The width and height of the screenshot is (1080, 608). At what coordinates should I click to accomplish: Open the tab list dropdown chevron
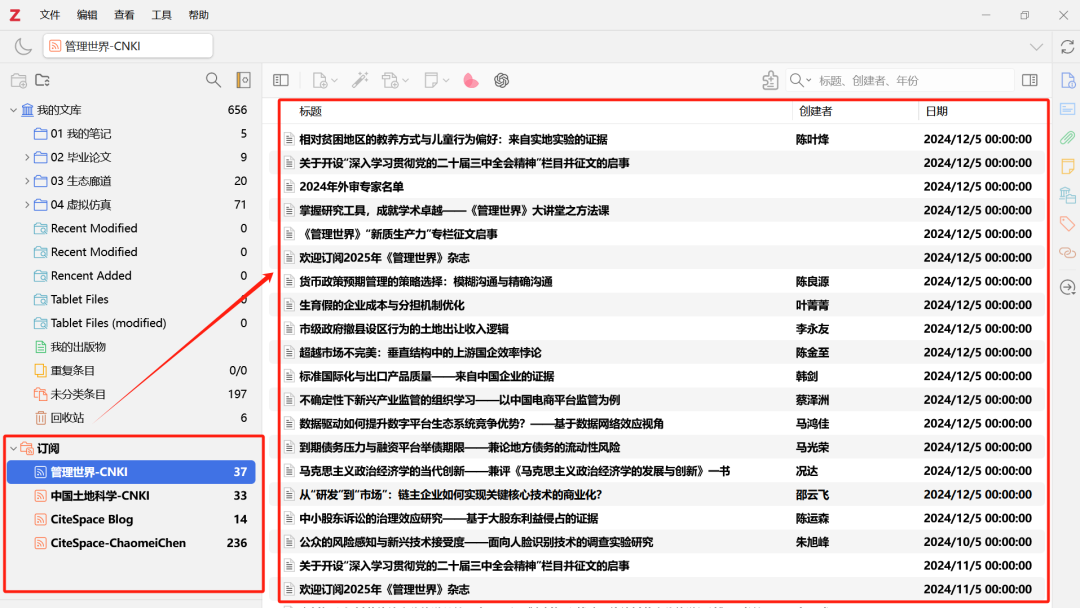tap(1037, 47)
